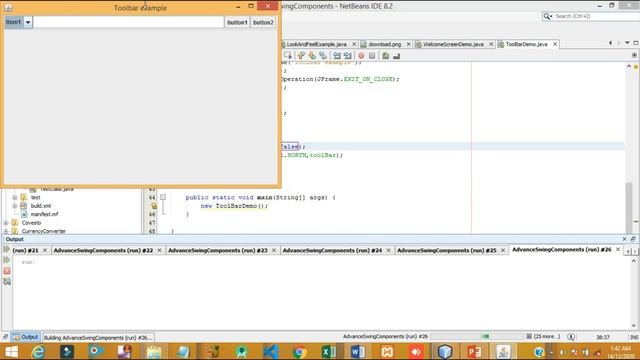640x360 pixels.
Task: Open PowerPoint from the taskbar
Action: point(474,351)
